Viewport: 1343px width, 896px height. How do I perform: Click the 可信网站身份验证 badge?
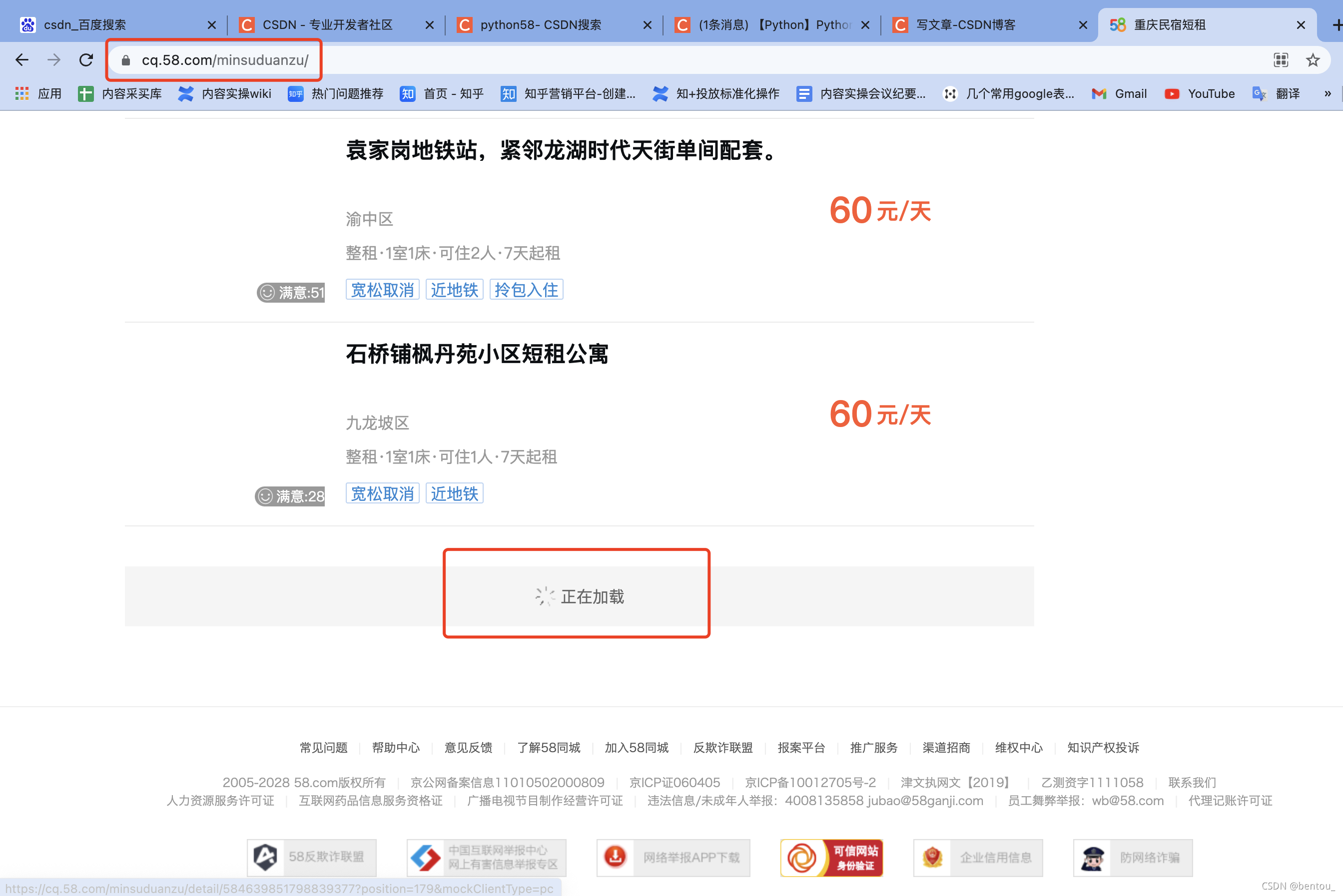coord(831,857)
